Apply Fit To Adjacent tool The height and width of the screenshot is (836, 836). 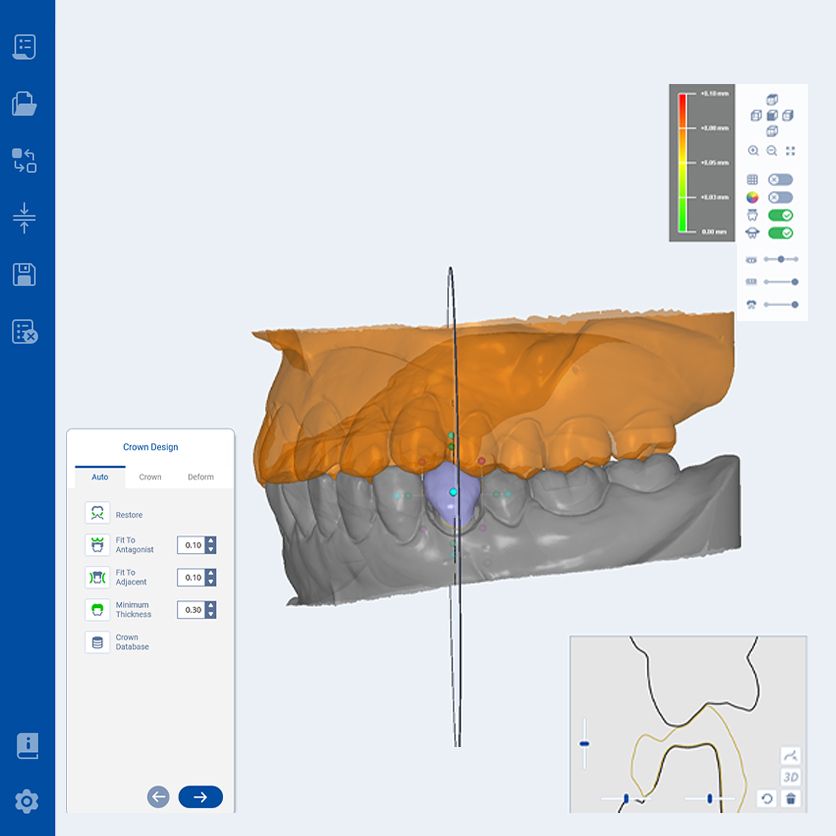[x=96, y=578]
